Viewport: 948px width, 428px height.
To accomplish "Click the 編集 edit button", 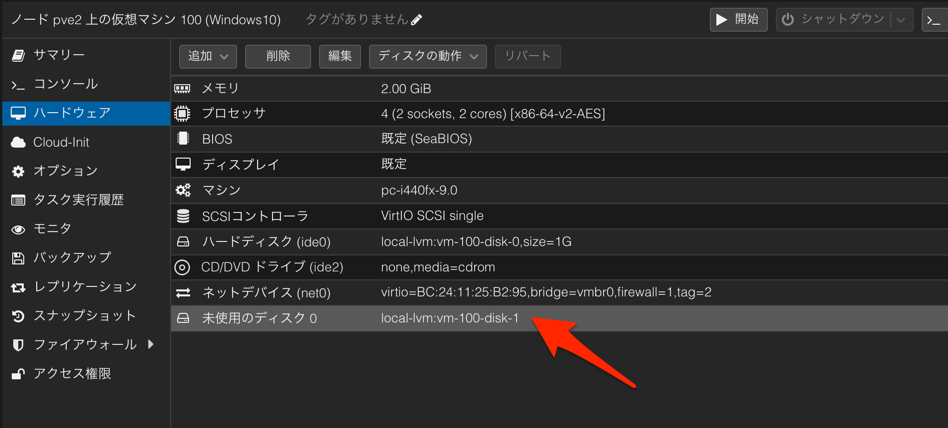I will tap(340, 57).
